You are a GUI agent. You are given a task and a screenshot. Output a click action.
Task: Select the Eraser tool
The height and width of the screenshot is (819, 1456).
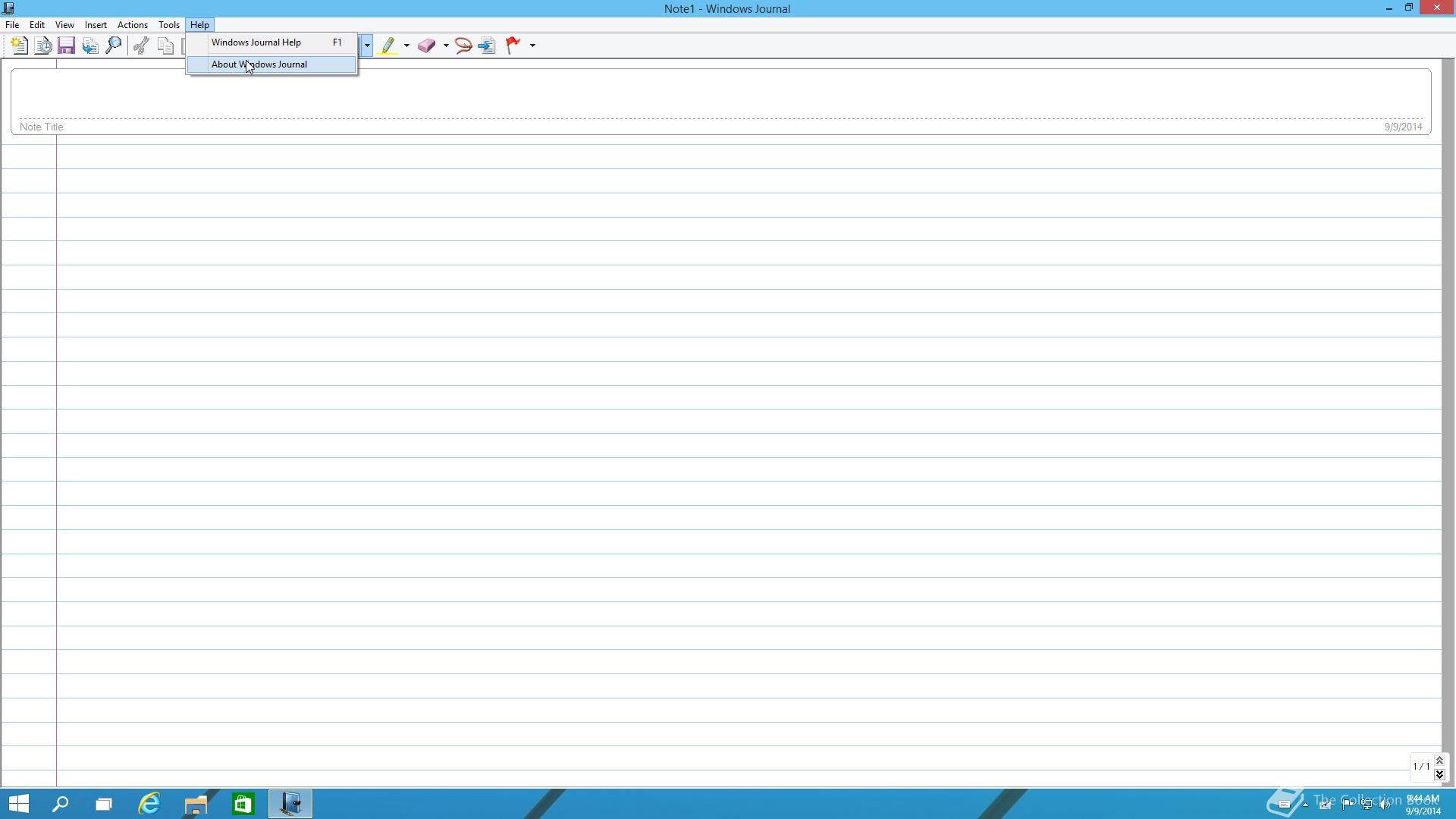[427, 45]
